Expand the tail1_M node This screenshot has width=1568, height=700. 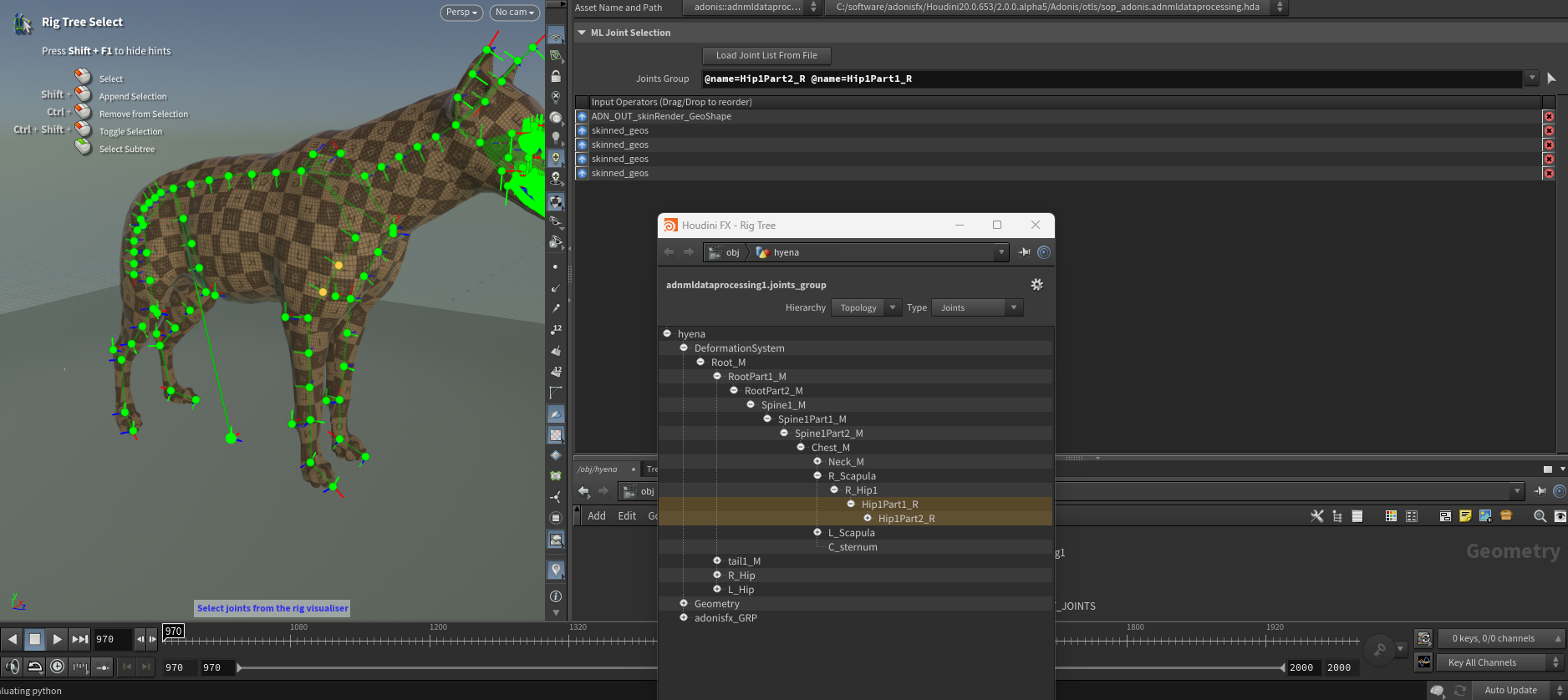pyautogui.click(x=717, y=561)
